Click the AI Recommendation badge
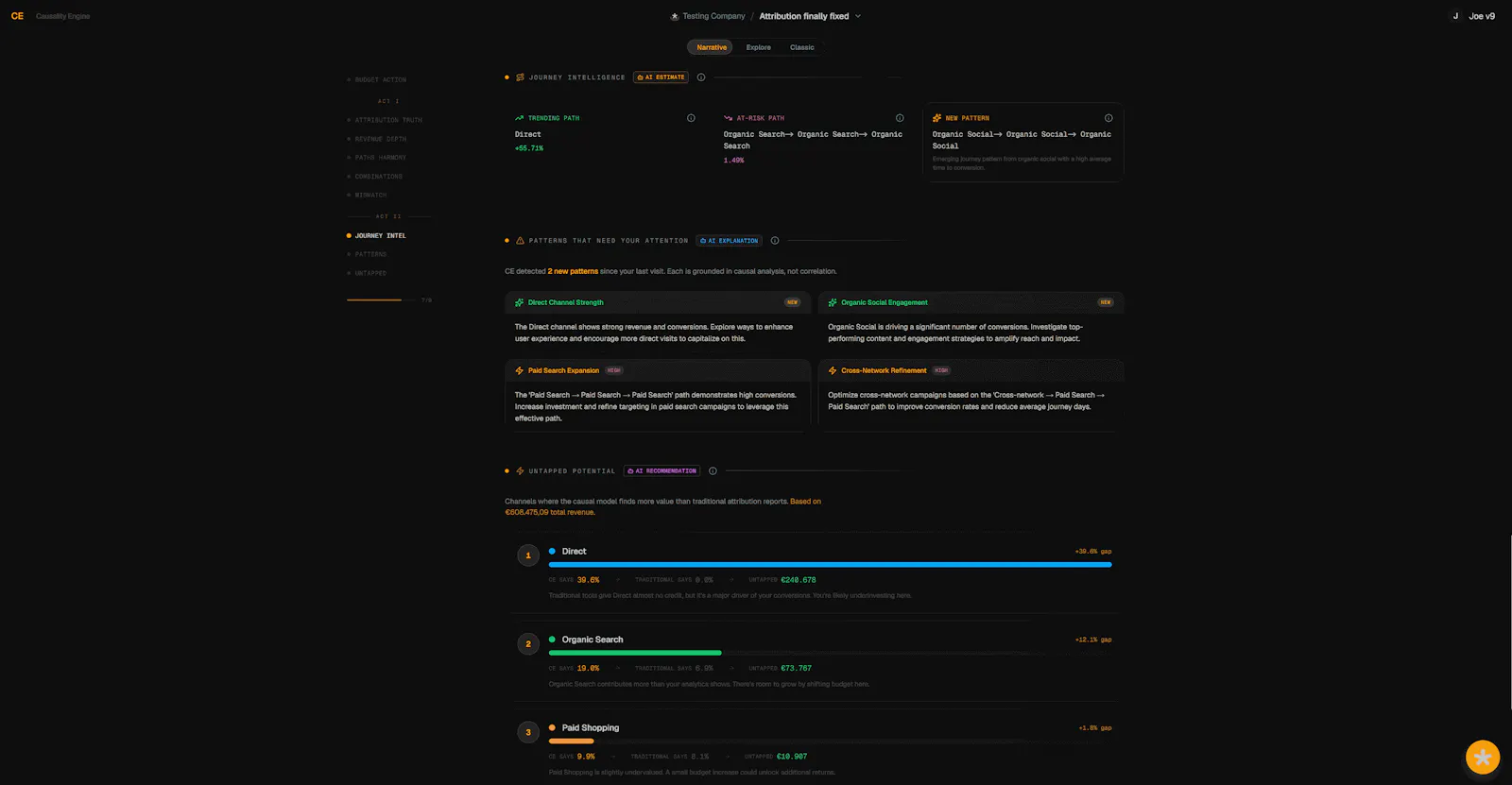The image size is (1512, 785). point(661,470)
